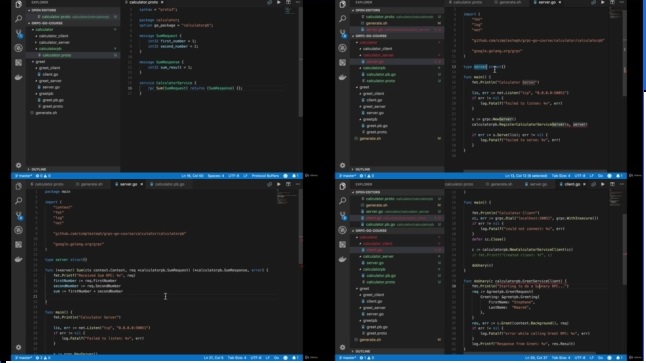Viewport: 646px width, 363px height.
Task: Open Search view in top-right window
Action: [343, 19]
